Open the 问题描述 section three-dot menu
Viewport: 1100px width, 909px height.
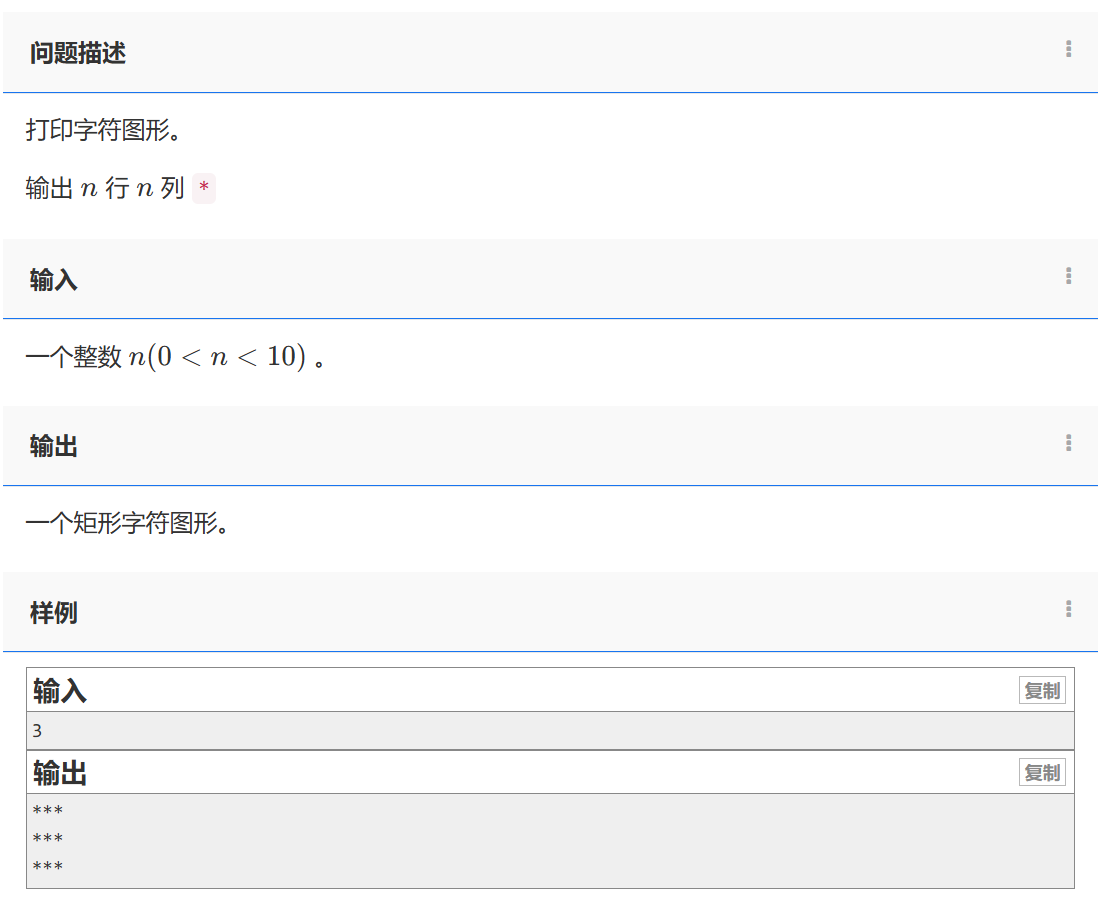[1069, 49]
